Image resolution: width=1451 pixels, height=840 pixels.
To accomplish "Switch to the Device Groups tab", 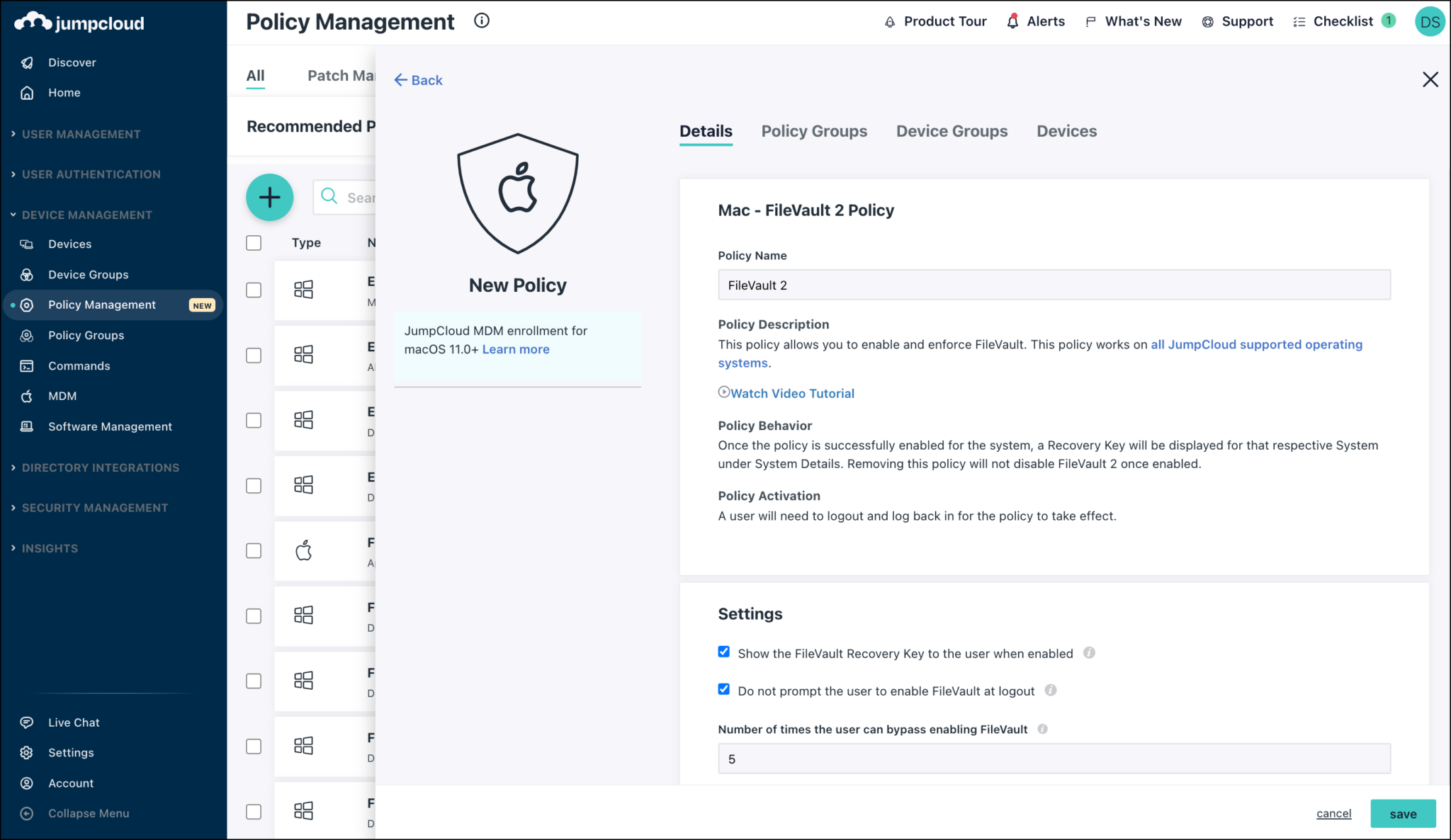I will click(952, 131).
